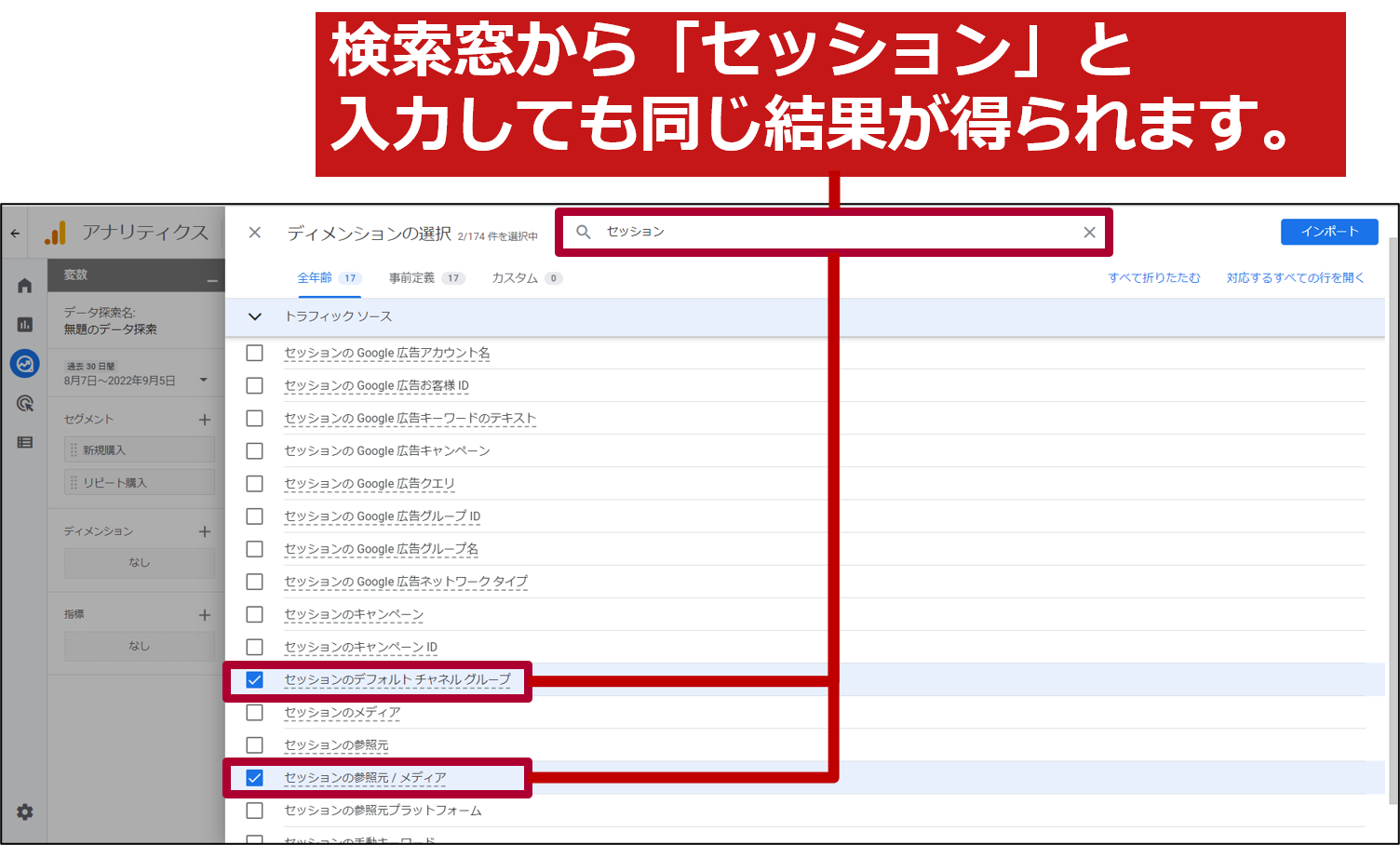Viewport: 1400px width, 845px height.
Task: Click the dimension list vertical scrollbar
Action: [1393, 521]
